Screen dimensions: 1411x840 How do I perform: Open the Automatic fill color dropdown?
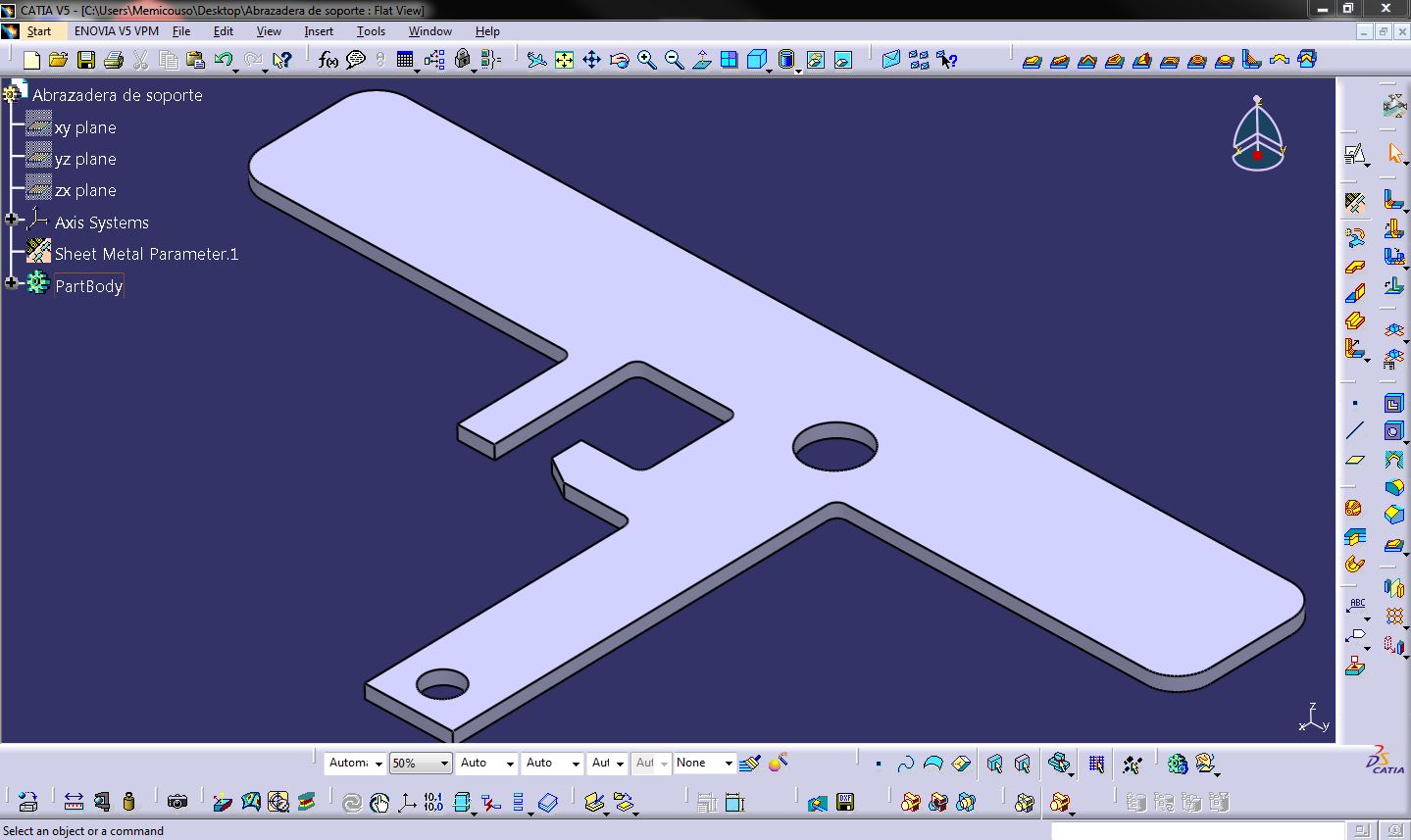pos(378,764)
